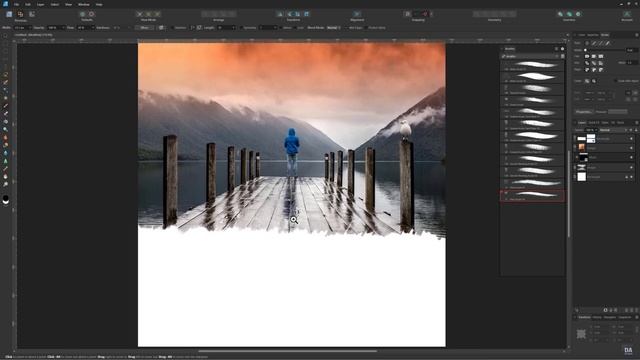Select the Artistic Text tool in tools panel
Screen dimensions: 640x360
pyautogui.click(x=6, y=161)
